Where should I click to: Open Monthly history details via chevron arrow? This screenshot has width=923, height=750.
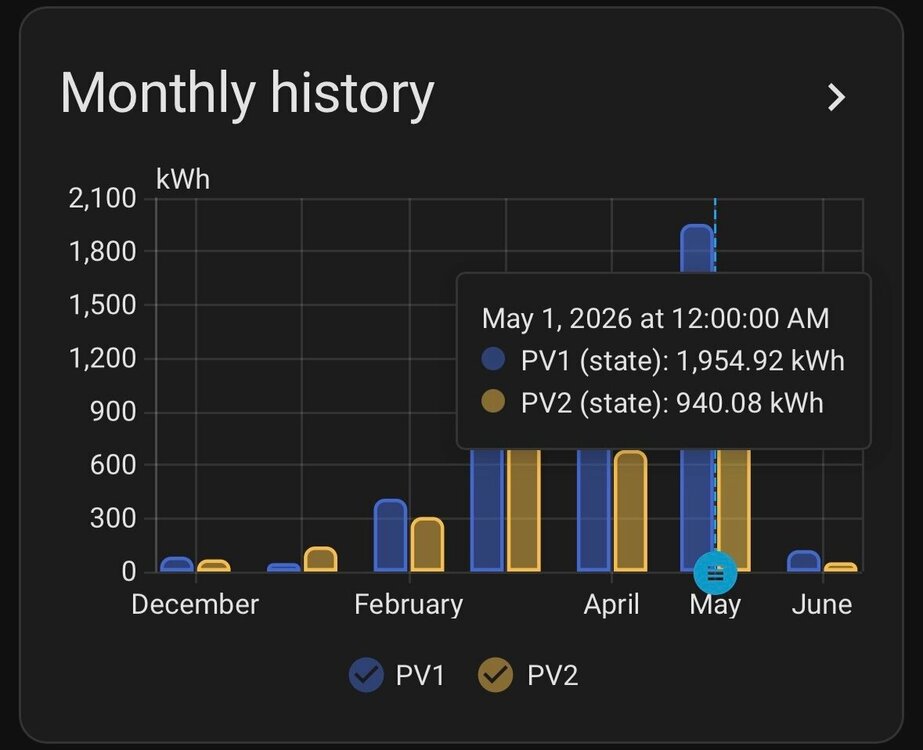[836, 97]
